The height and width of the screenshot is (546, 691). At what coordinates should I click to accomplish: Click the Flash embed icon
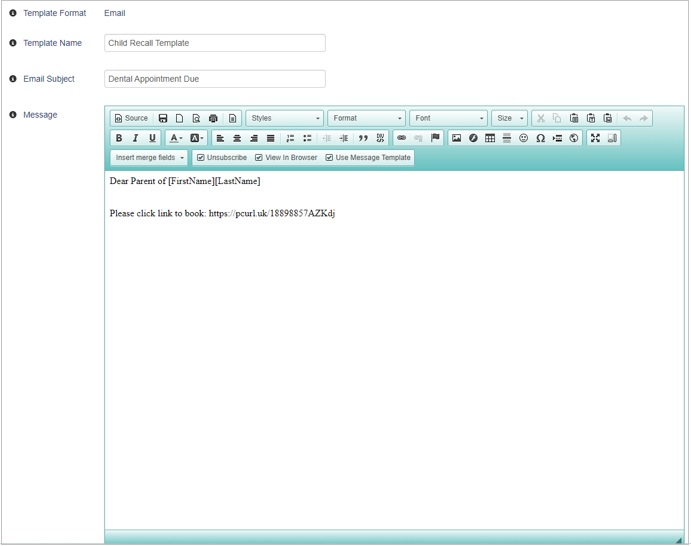click(x=473, y=138)
